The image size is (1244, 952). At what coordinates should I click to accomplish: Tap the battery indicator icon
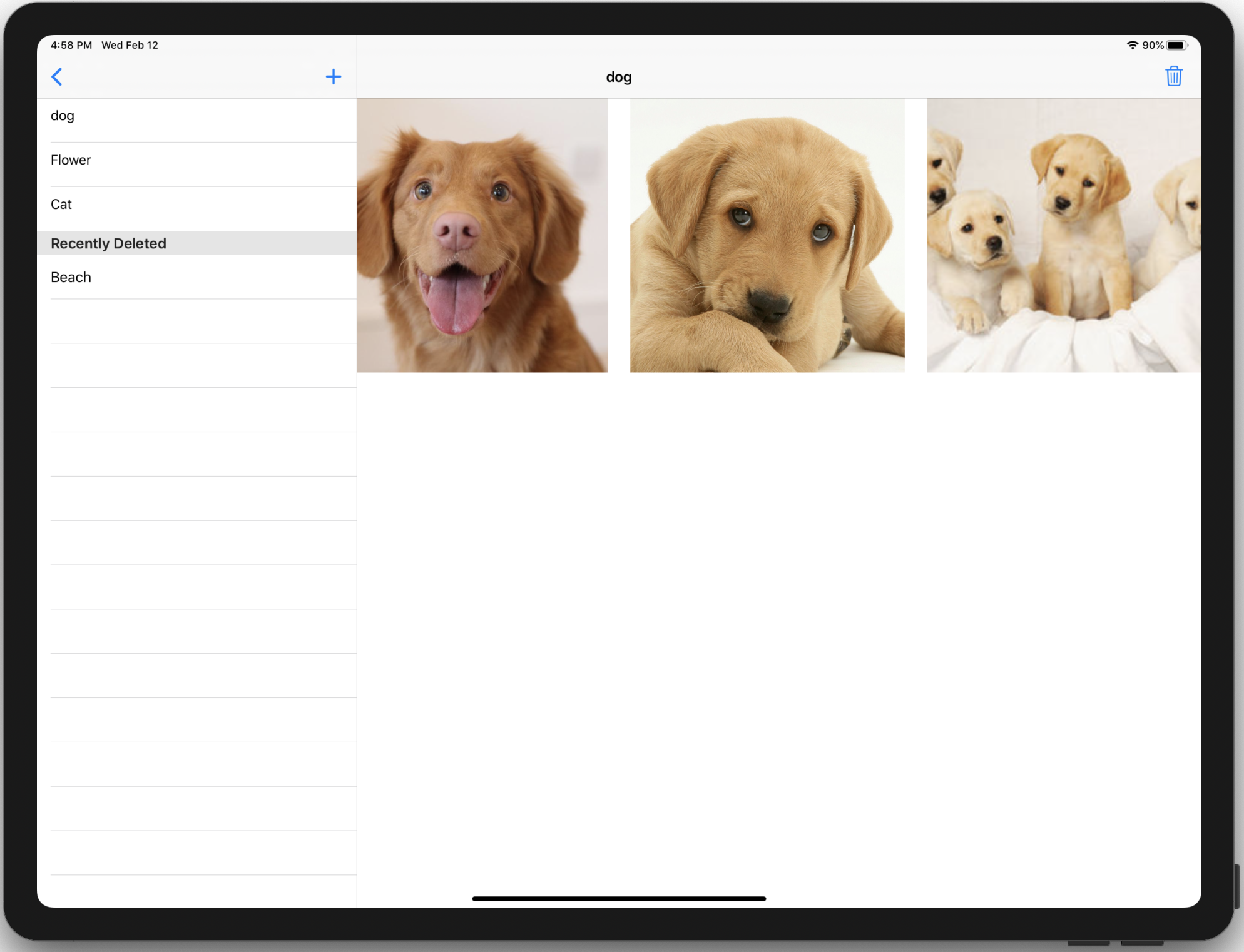[x=1176, y=45]
